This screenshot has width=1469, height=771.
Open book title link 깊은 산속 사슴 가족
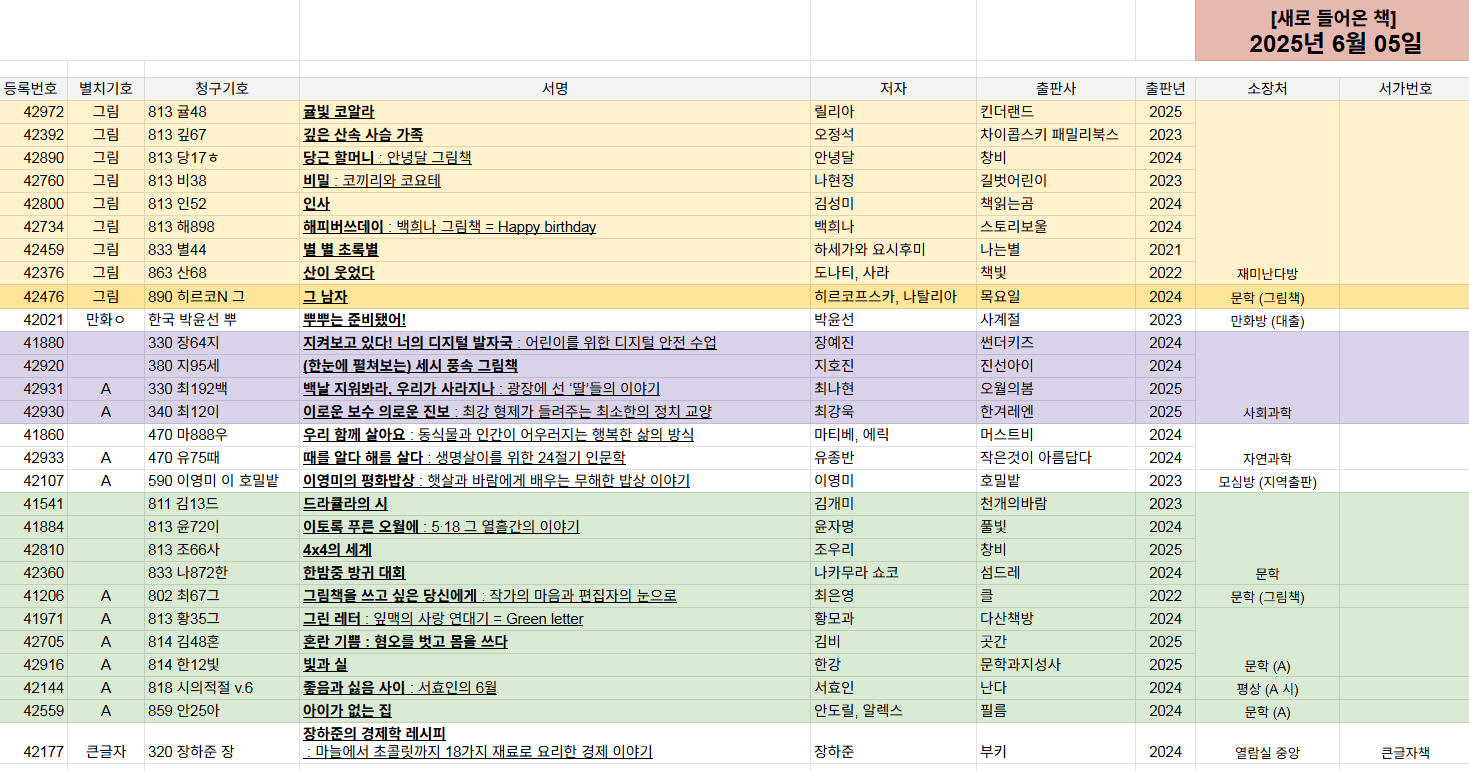tap(362, 135)
